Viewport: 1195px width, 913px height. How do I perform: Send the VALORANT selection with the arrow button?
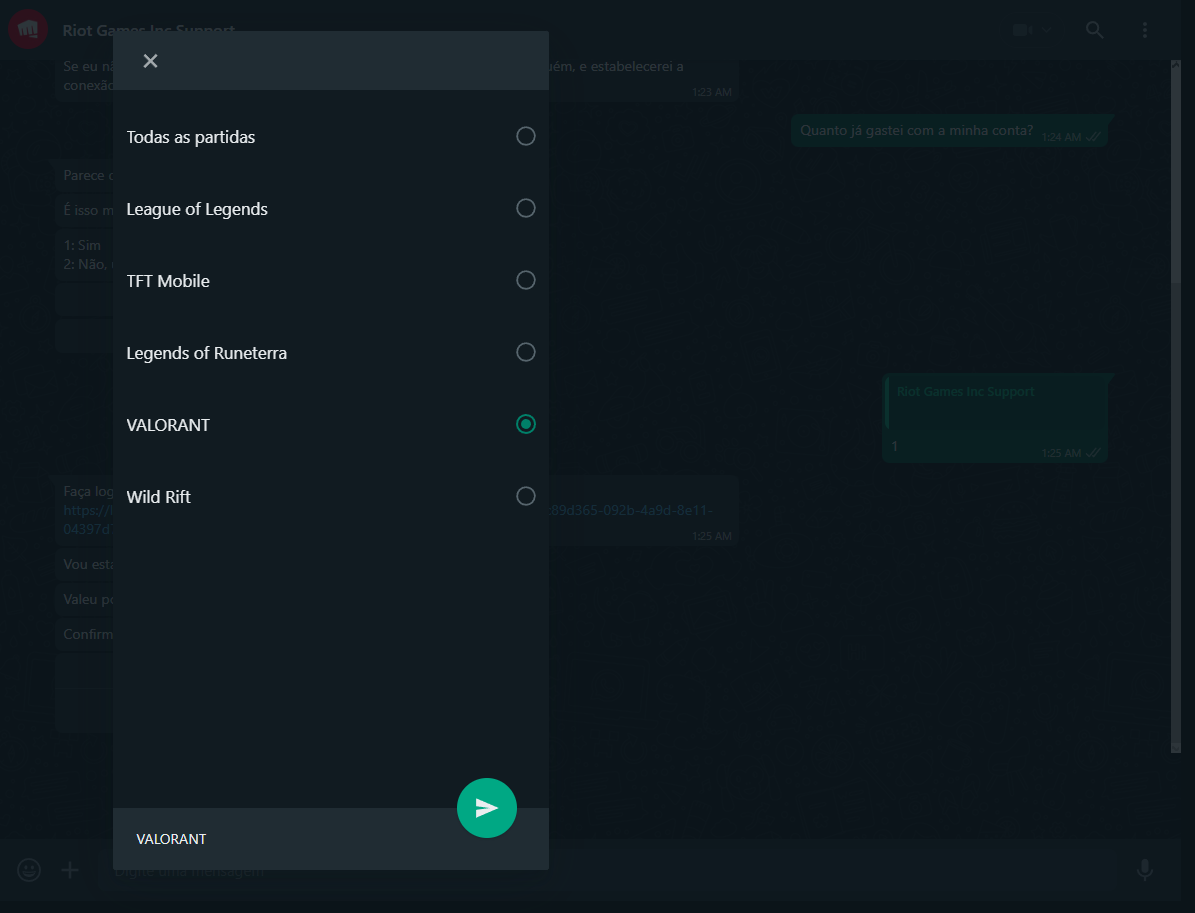tap(487, 808)
